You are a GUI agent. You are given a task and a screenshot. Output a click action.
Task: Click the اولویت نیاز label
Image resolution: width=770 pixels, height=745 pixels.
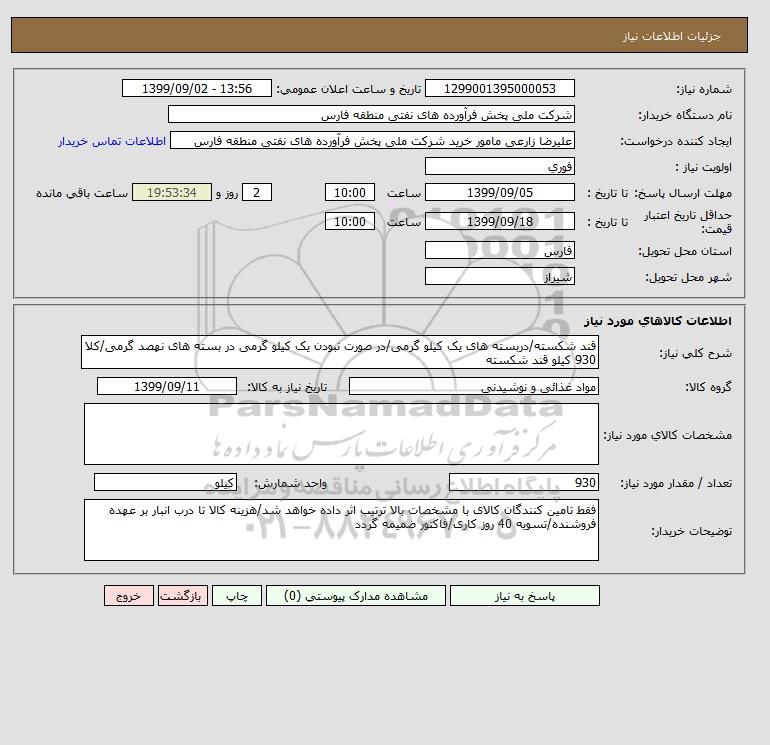tap(704, 167)
